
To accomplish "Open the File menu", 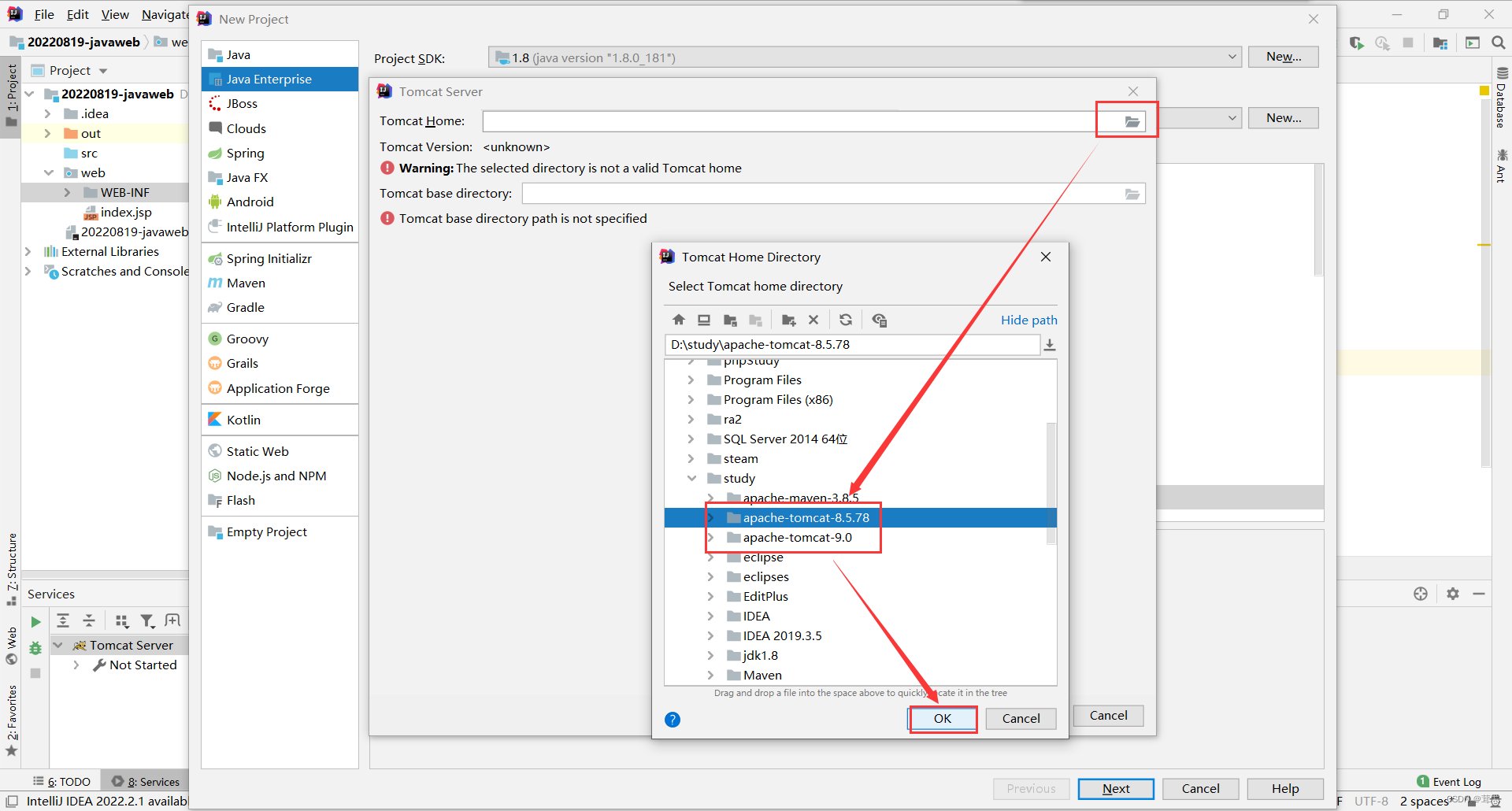I will coord(44,14).
